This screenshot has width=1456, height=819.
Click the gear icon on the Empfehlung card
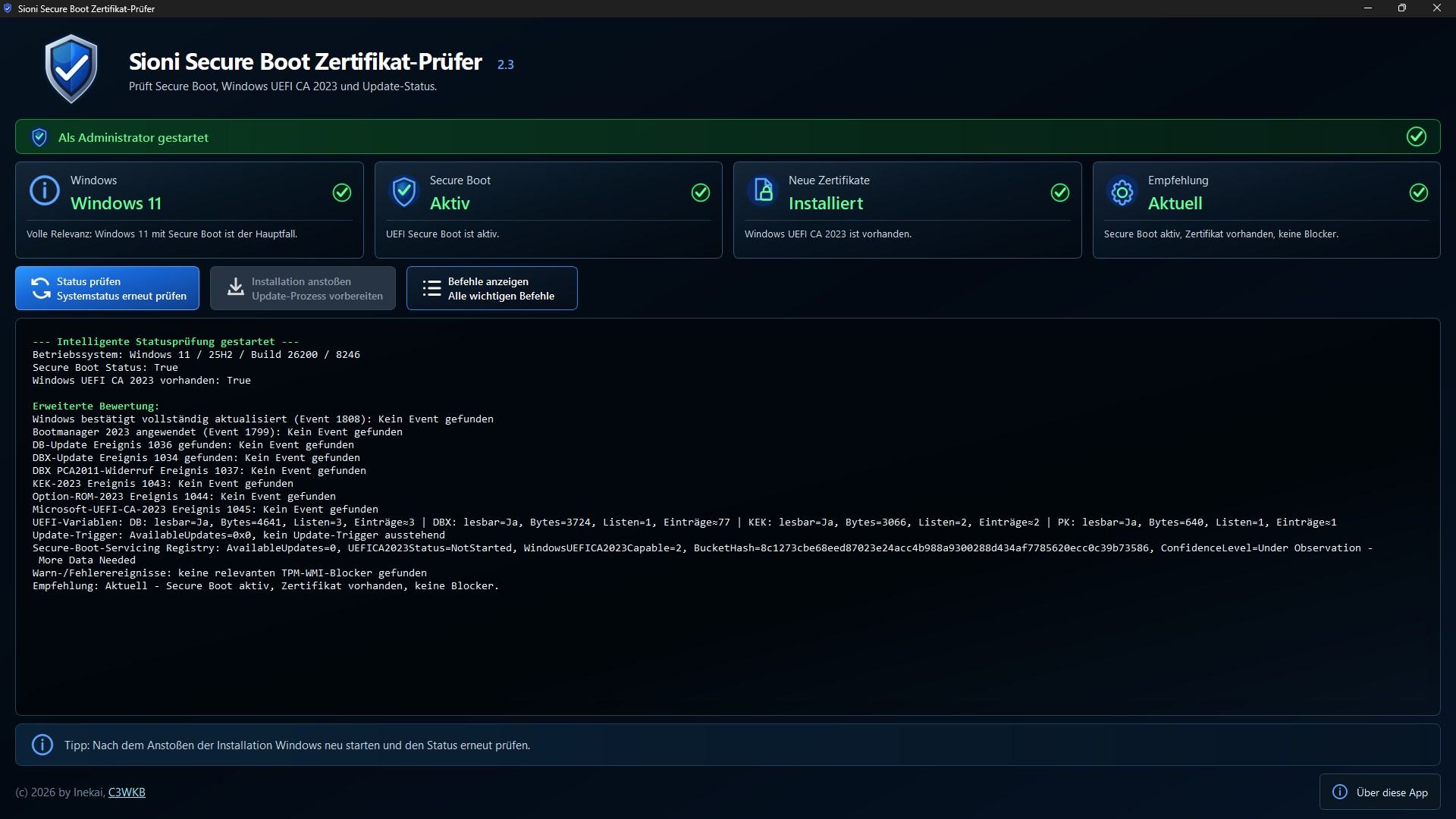point(1122,192)
